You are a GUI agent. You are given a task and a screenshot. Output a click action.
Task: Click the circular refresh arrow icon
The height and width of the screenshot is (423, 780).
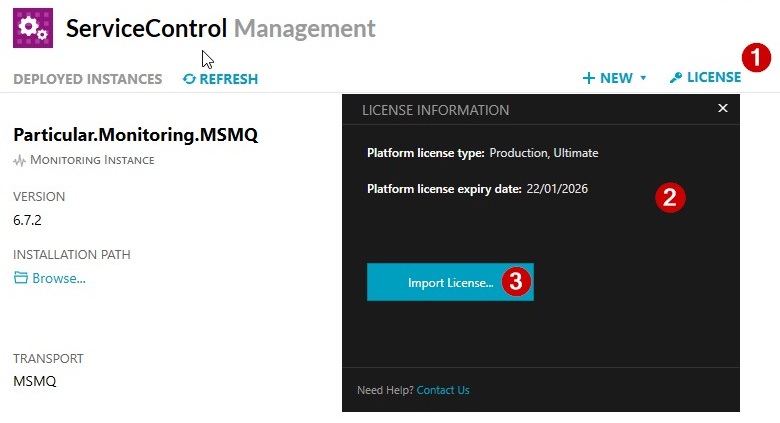(x=189, y=79)
